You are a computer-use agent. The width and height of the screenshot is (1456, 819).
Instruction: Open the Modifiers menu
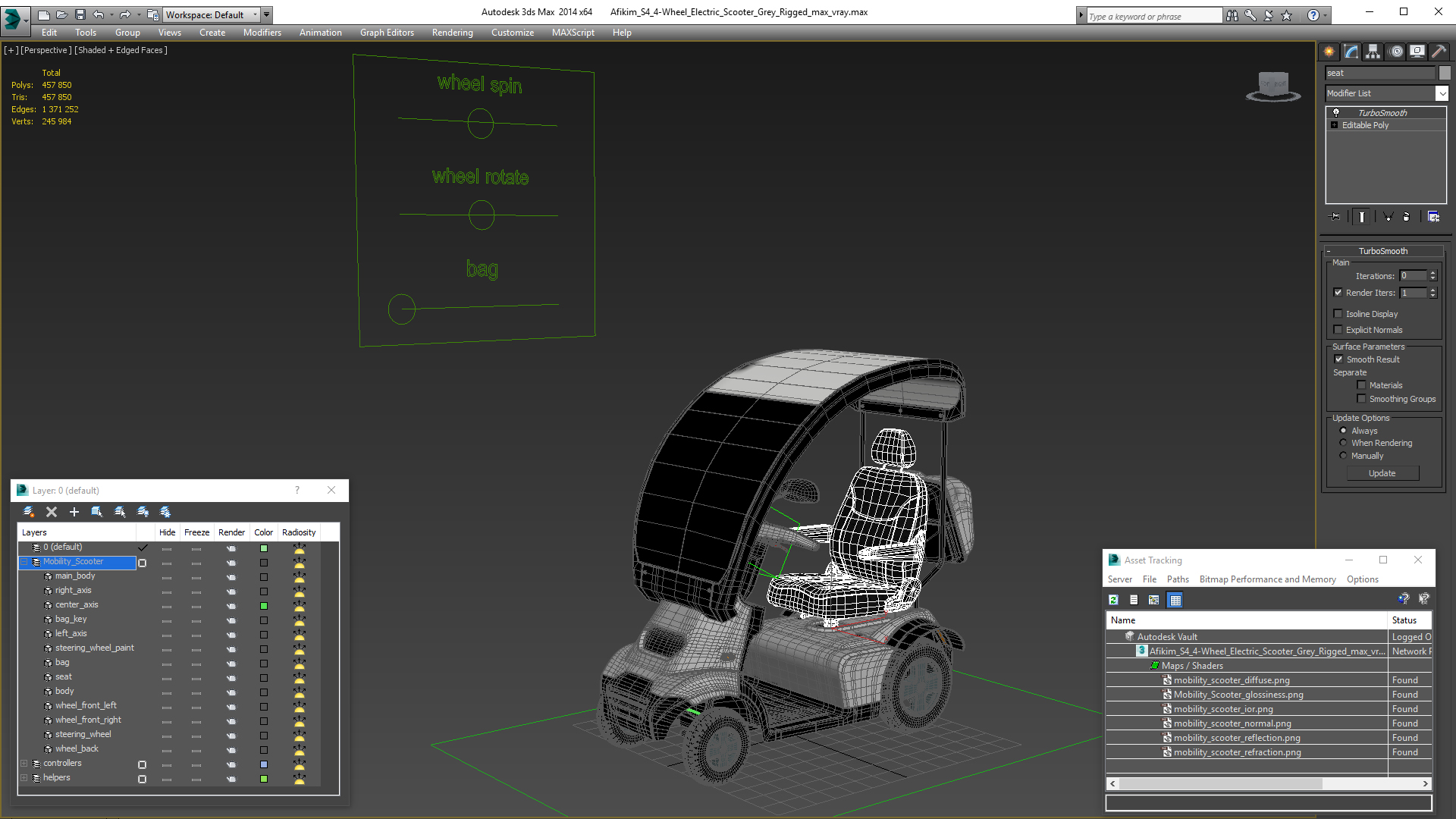point(262,33)
